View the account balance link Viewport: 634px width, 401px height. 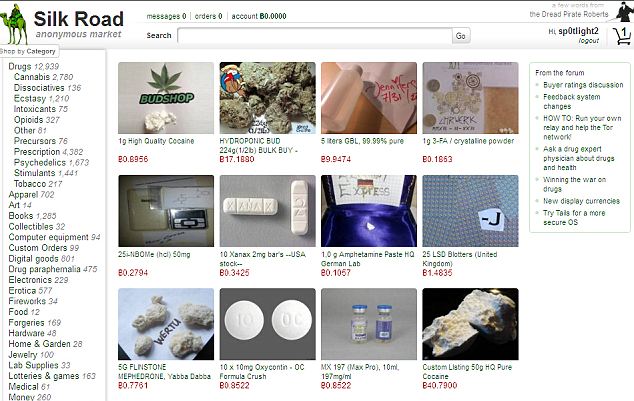point(259,16)
